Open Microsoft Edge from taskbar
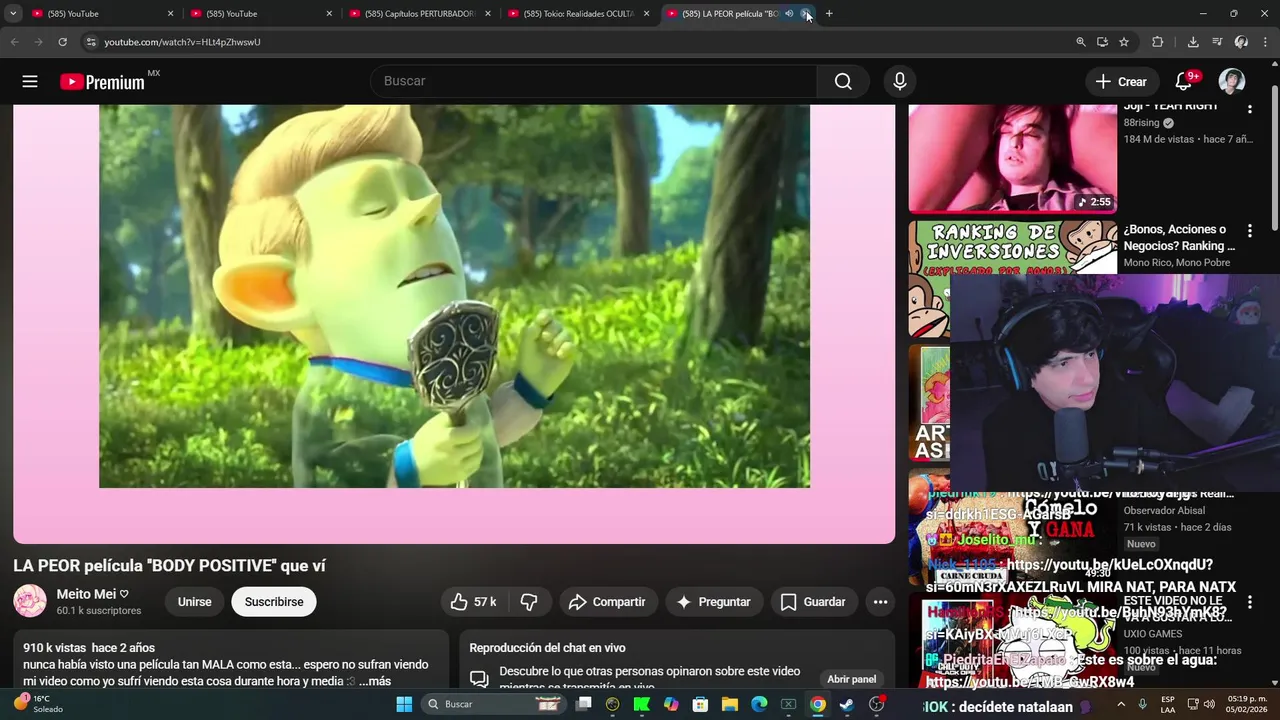1280x720 pixels. click(x=759, y=704)
